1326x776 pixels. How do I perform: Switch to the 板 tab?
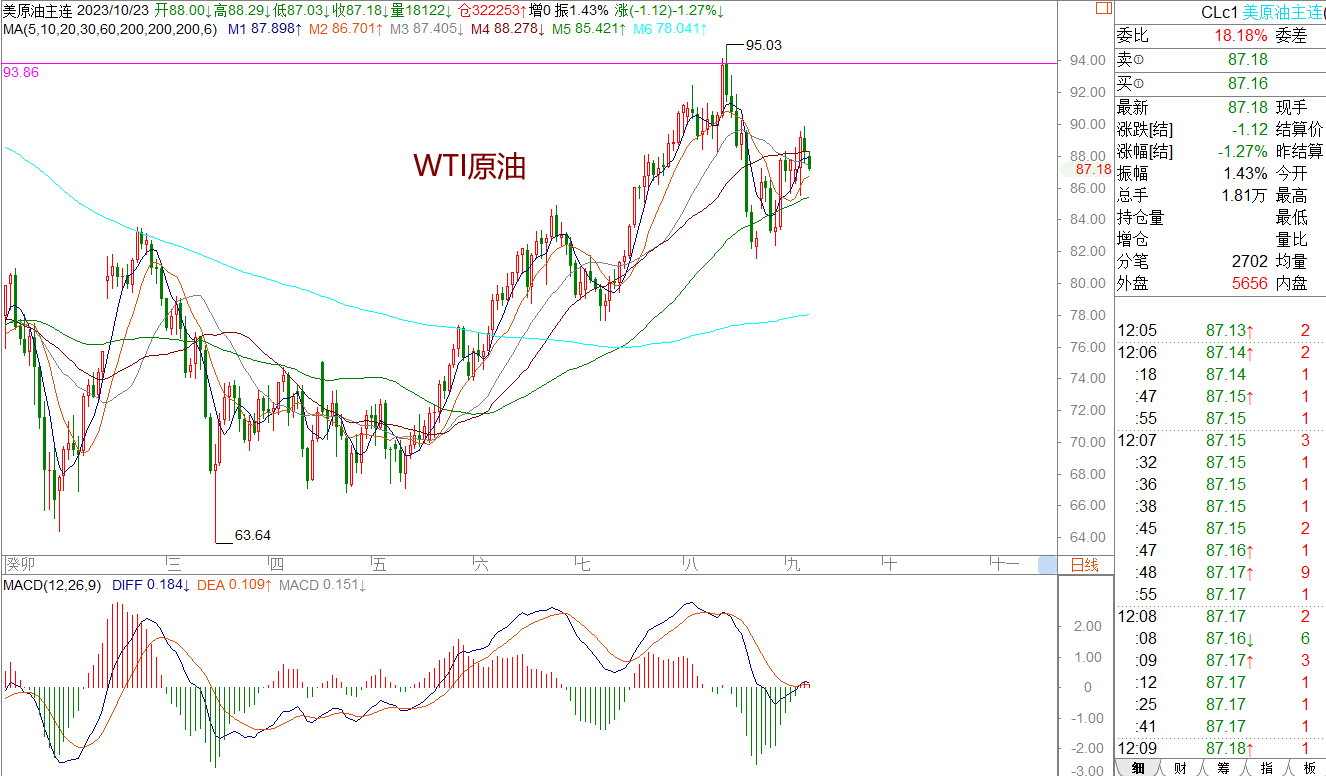[x=1309, y=767]
